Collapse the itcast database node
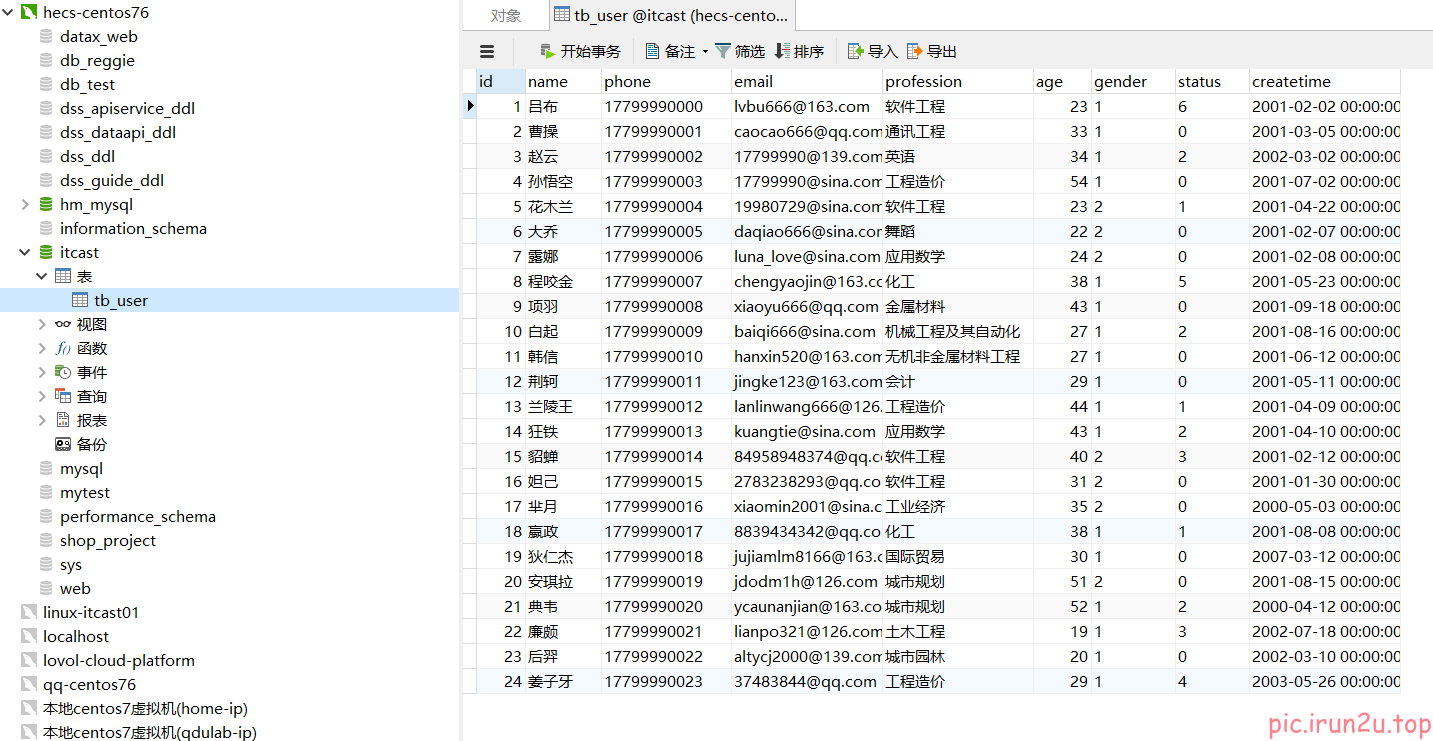The height and width of the screenshot is (741, 1433). [25, 252]
